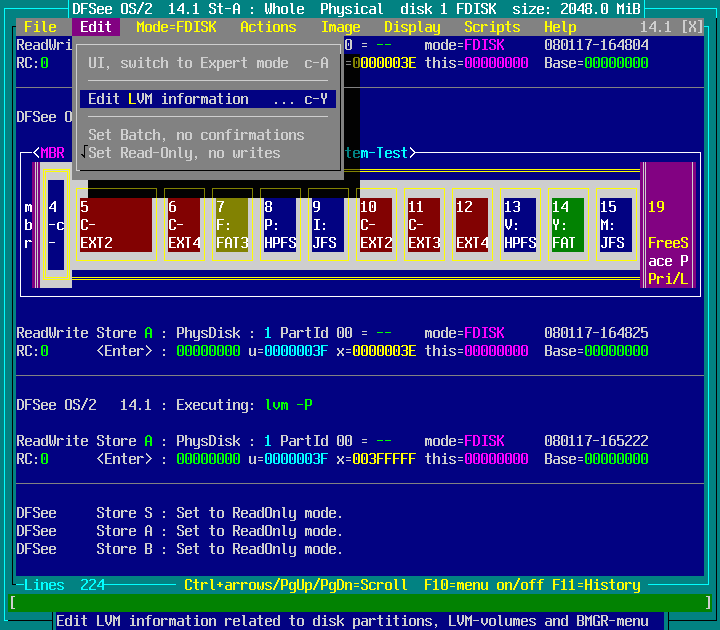Image resolution: width=720 pixels, height=630 pixels.
Task: Select partition 9 I: JFS block
Action: point(328,225)
